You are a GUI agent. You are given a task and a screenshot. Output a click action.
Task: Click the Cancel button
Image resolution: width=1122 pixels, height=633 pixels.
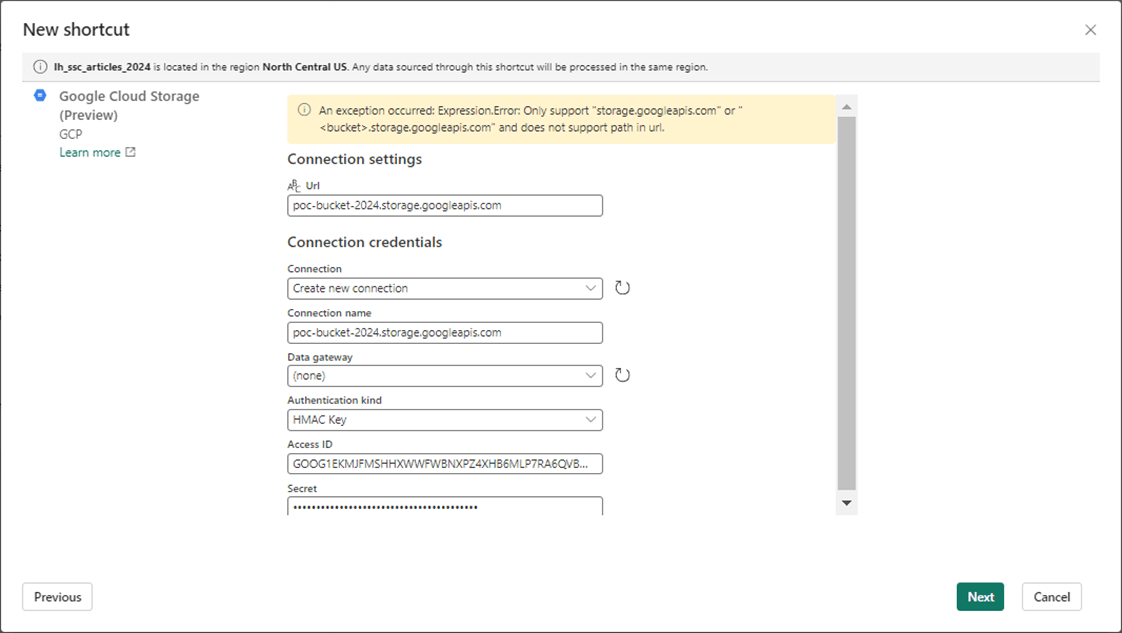coord(1051,597)
